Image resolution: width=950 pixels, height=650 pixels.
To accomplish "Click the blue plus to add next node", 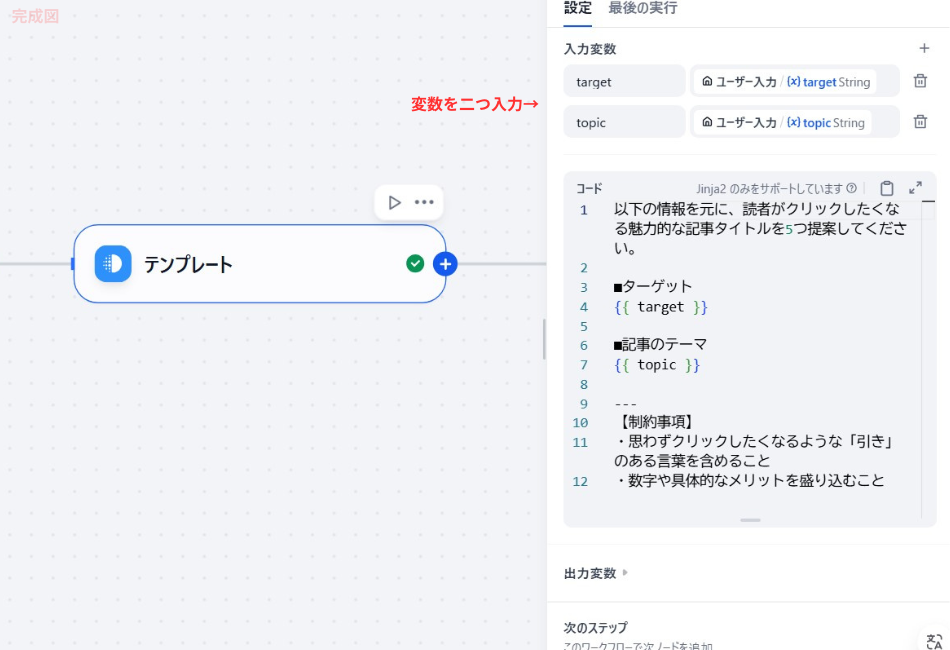I will click(x=445, y=263).
